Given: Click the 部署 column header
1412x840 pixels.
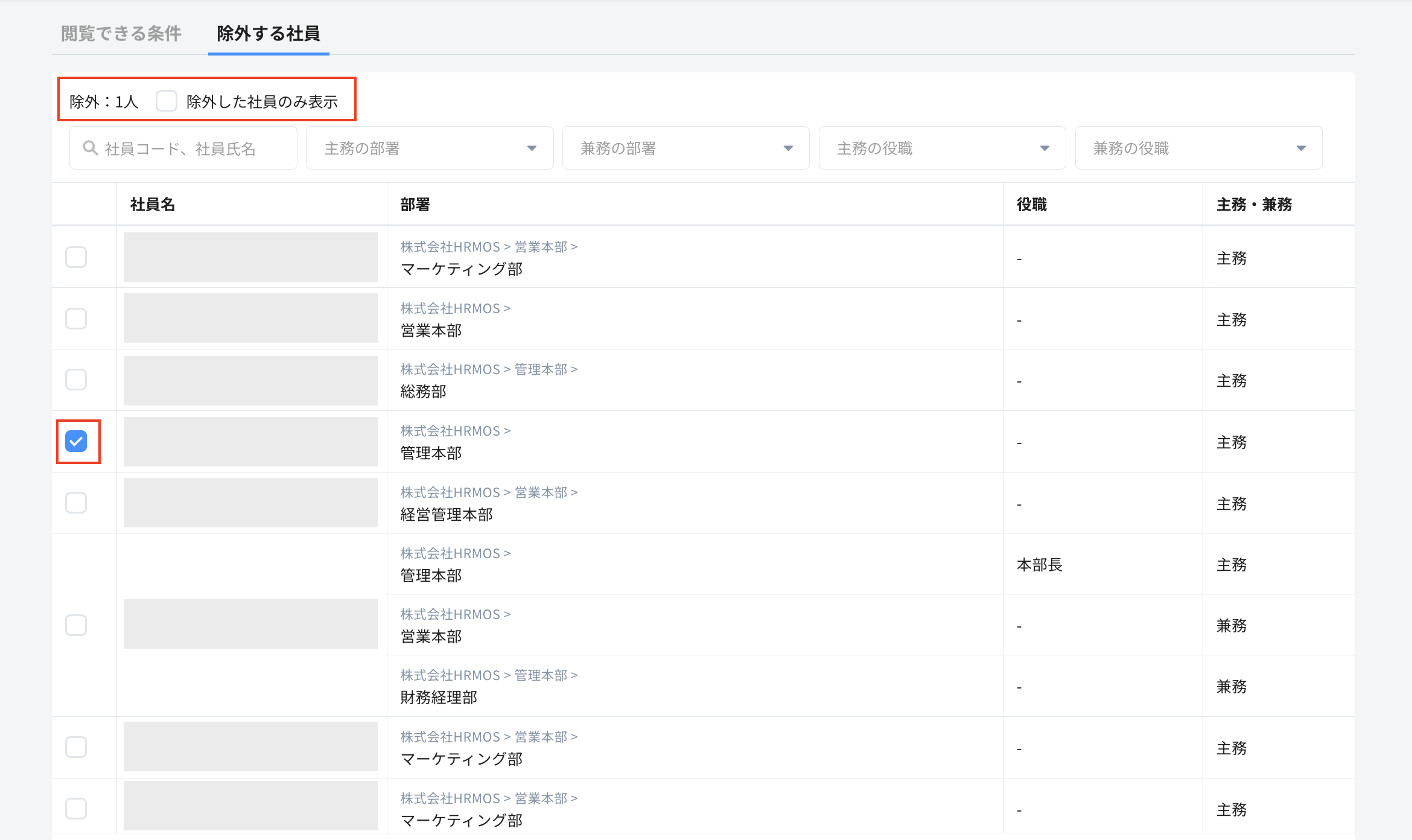Looking at the screenshot, I should (415, 205).
